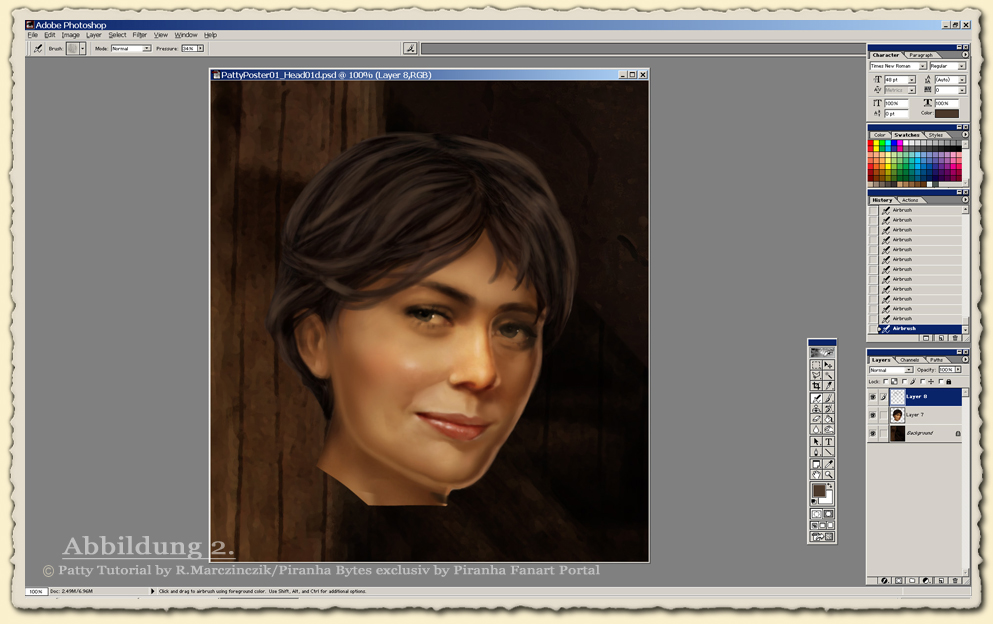Open the font style Regular dropdown
993x624 pixels.
[x=961, y=66]
